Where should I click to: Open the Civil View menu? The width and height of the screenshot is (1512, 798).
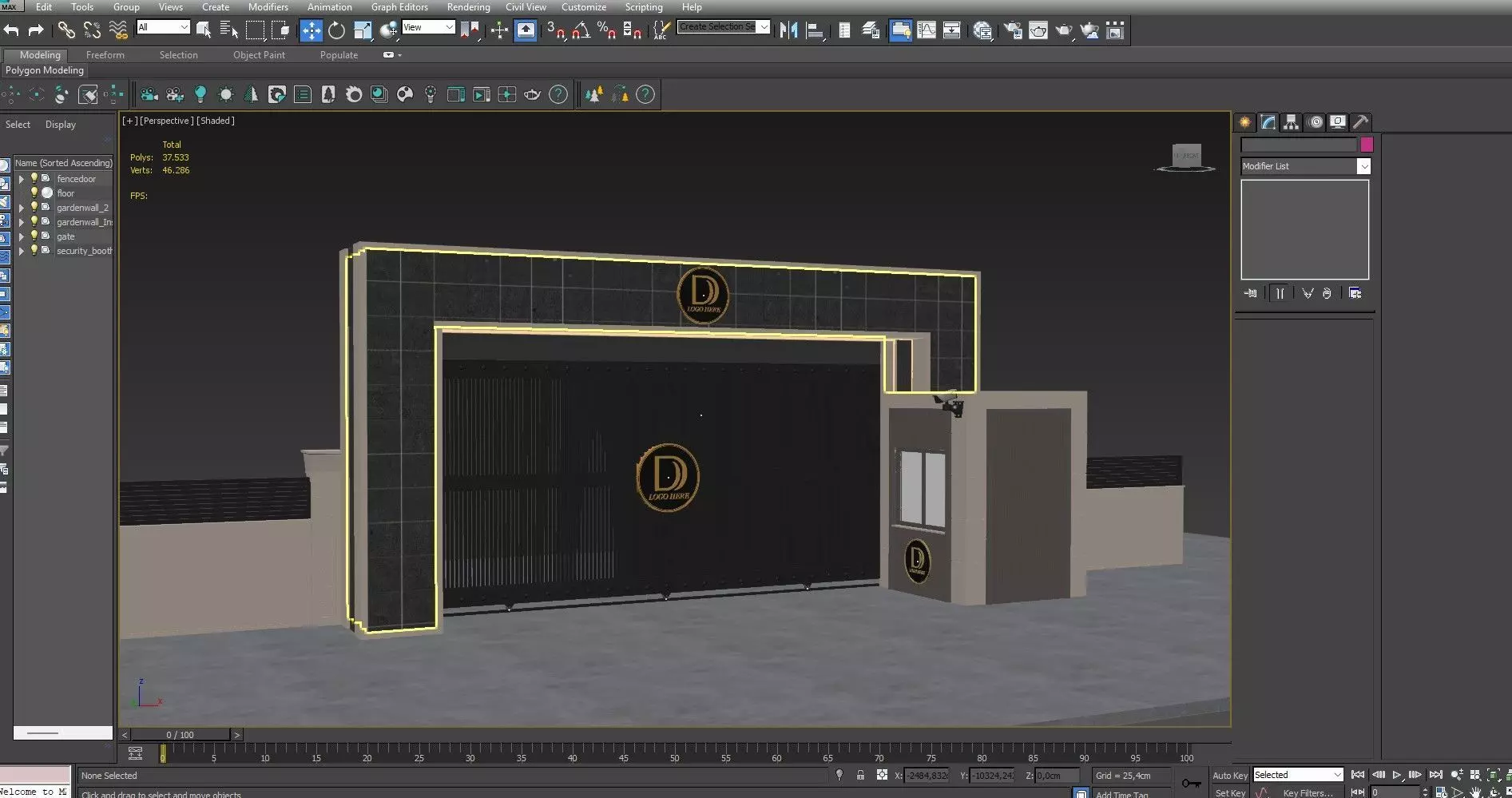(526, 7)
